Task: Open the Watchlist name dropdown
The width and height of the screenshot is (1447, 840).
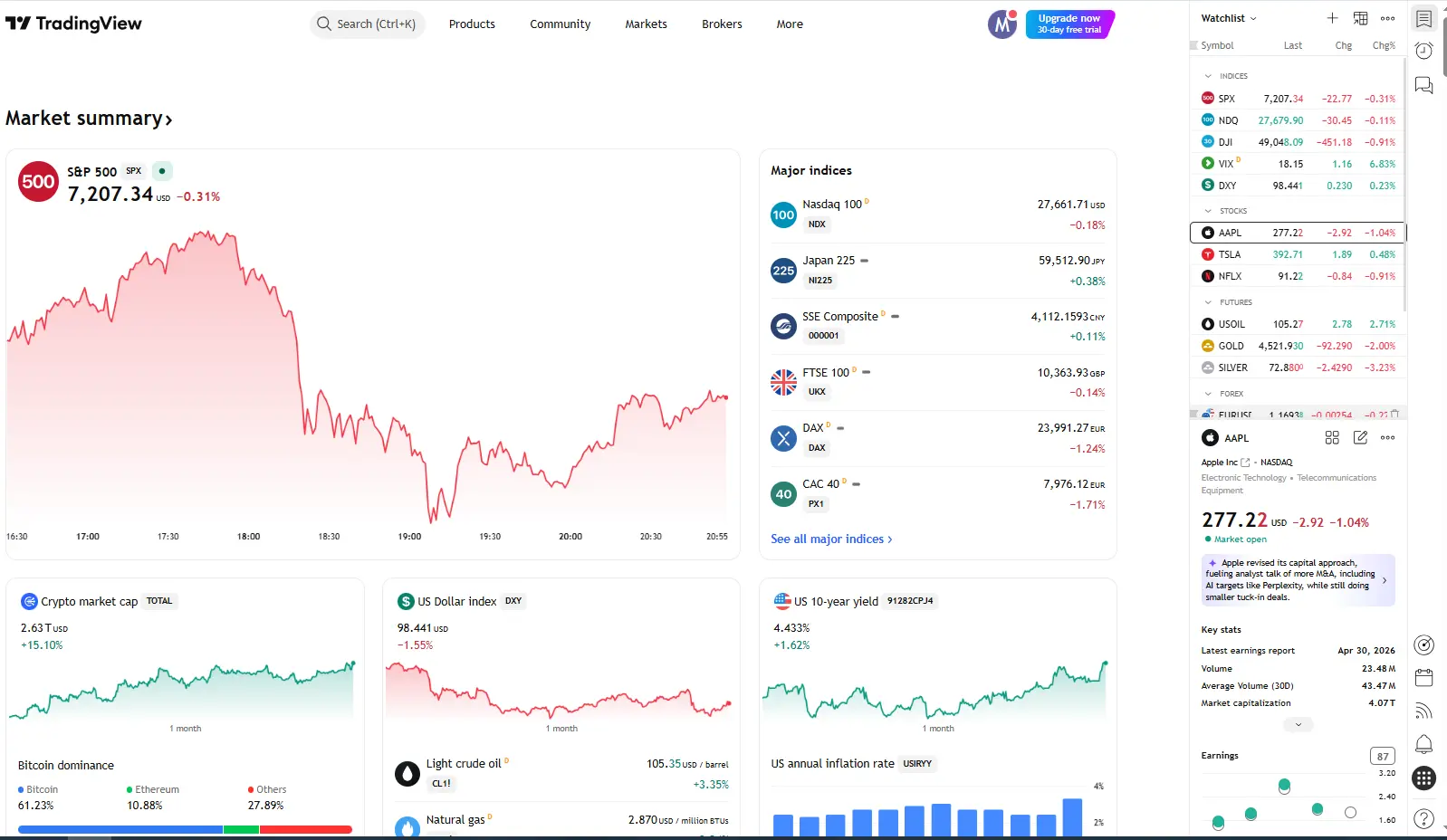Action: point(1229,18)
